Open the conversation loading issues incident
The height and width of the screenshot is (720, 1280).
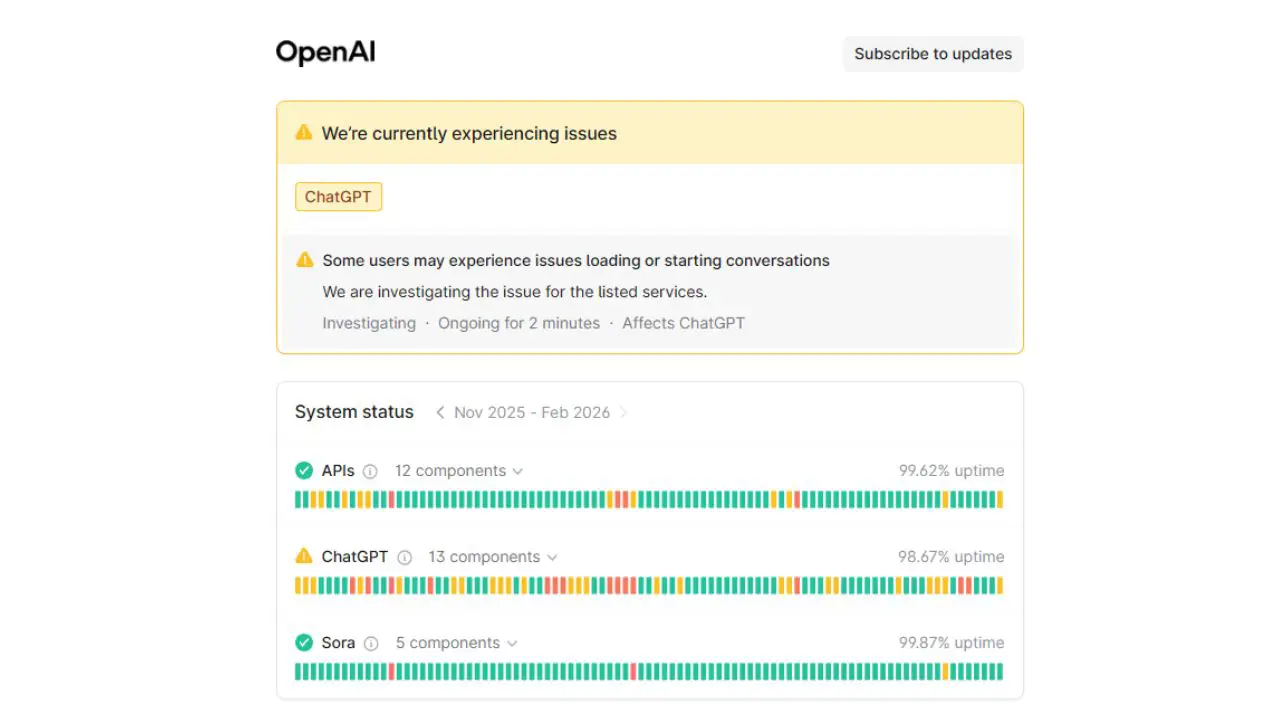point(576,260)
